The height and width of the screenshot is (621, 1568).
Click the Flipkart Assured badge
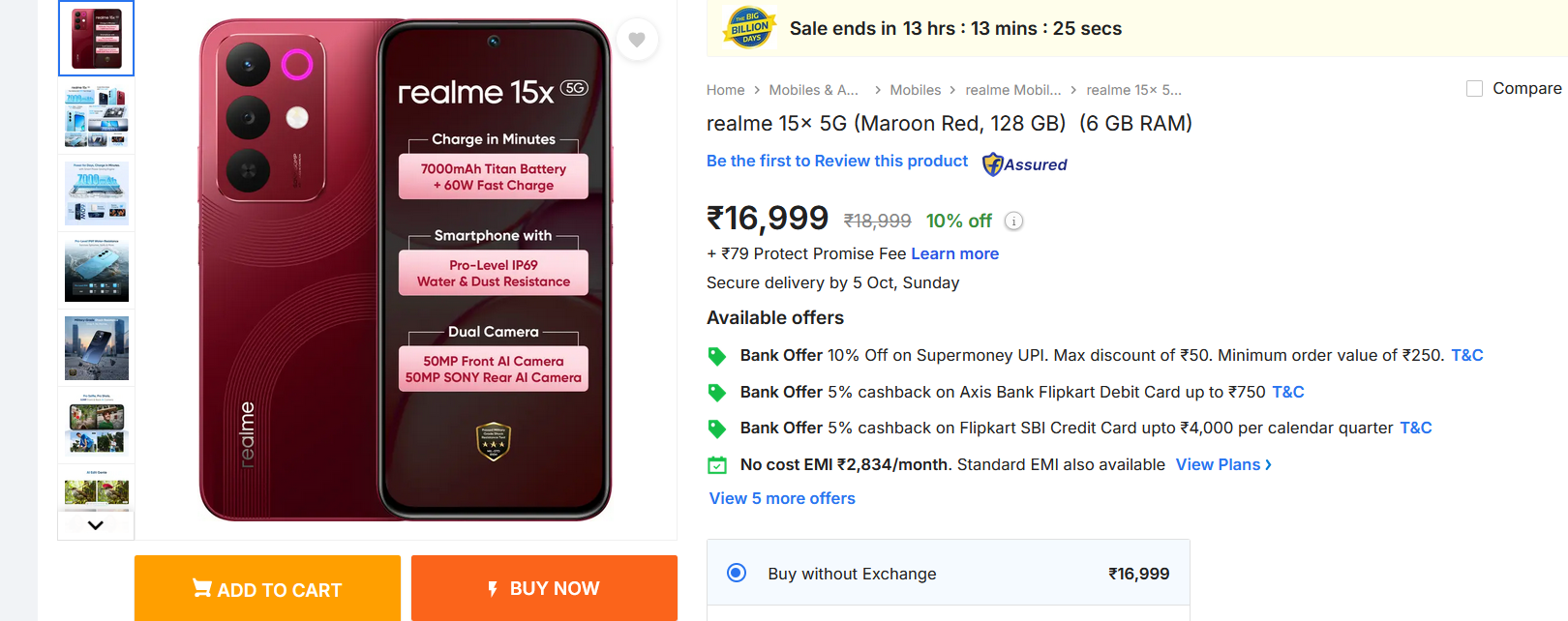1024,164
